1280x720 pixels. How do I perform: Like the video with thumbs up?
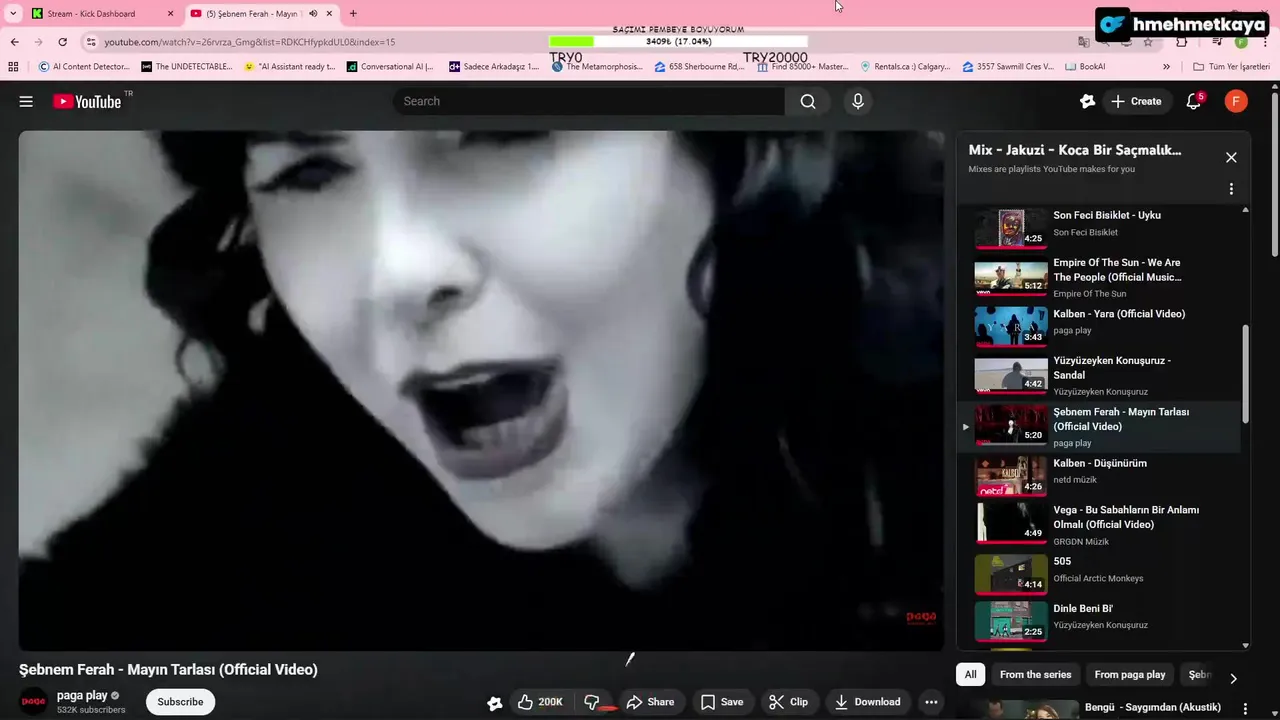coord(541,702)
